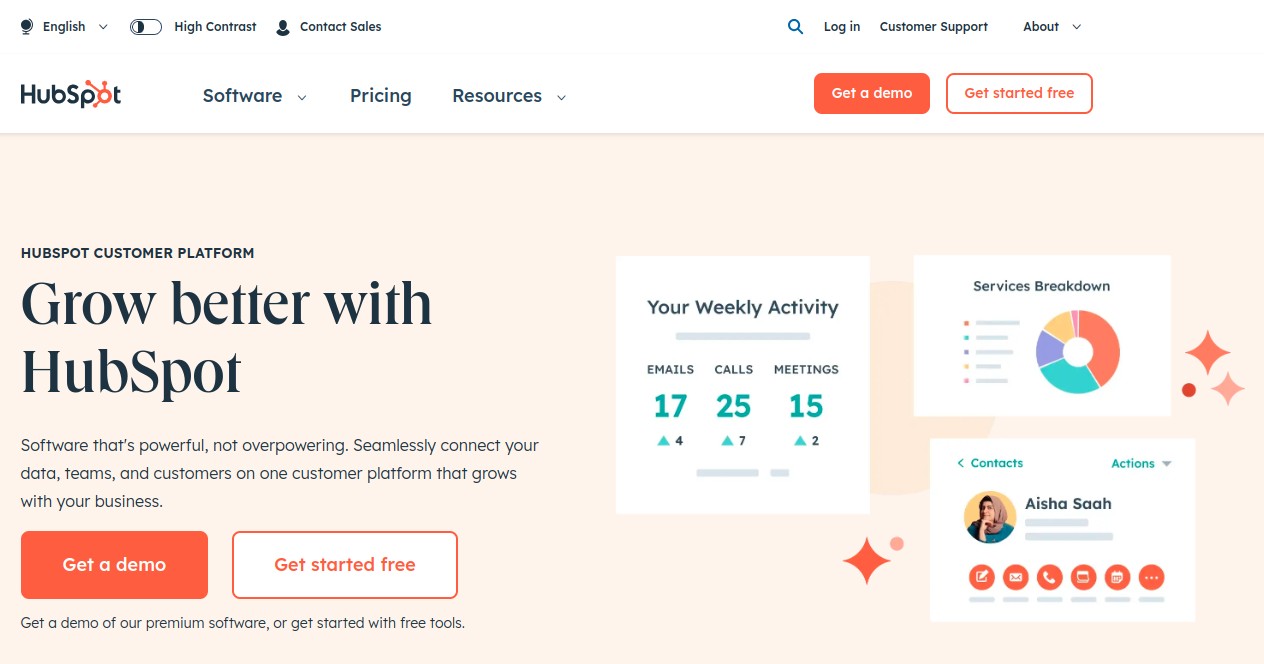Toggle the High Contrast switch
The image size is (1264, 664).
point(146,27)
